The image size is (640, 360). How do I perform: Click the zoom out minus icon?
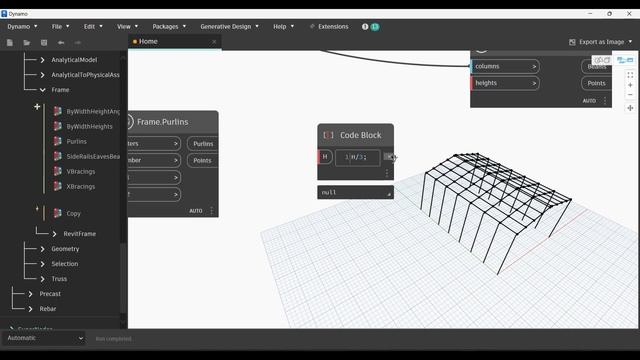coord(630,95)
